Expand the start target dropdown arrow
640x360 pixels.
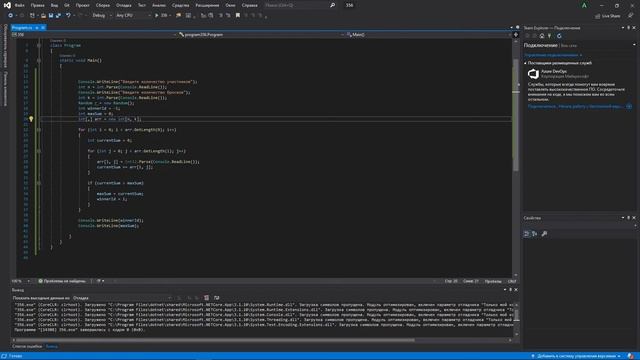coord(170,16)
